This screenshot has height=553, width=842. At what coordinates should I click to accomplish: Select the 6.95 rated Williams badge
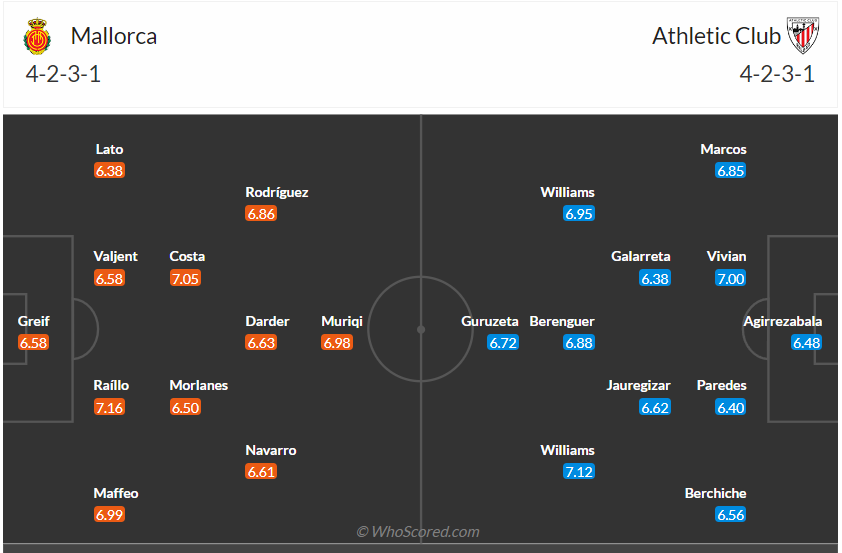[579, 214]
